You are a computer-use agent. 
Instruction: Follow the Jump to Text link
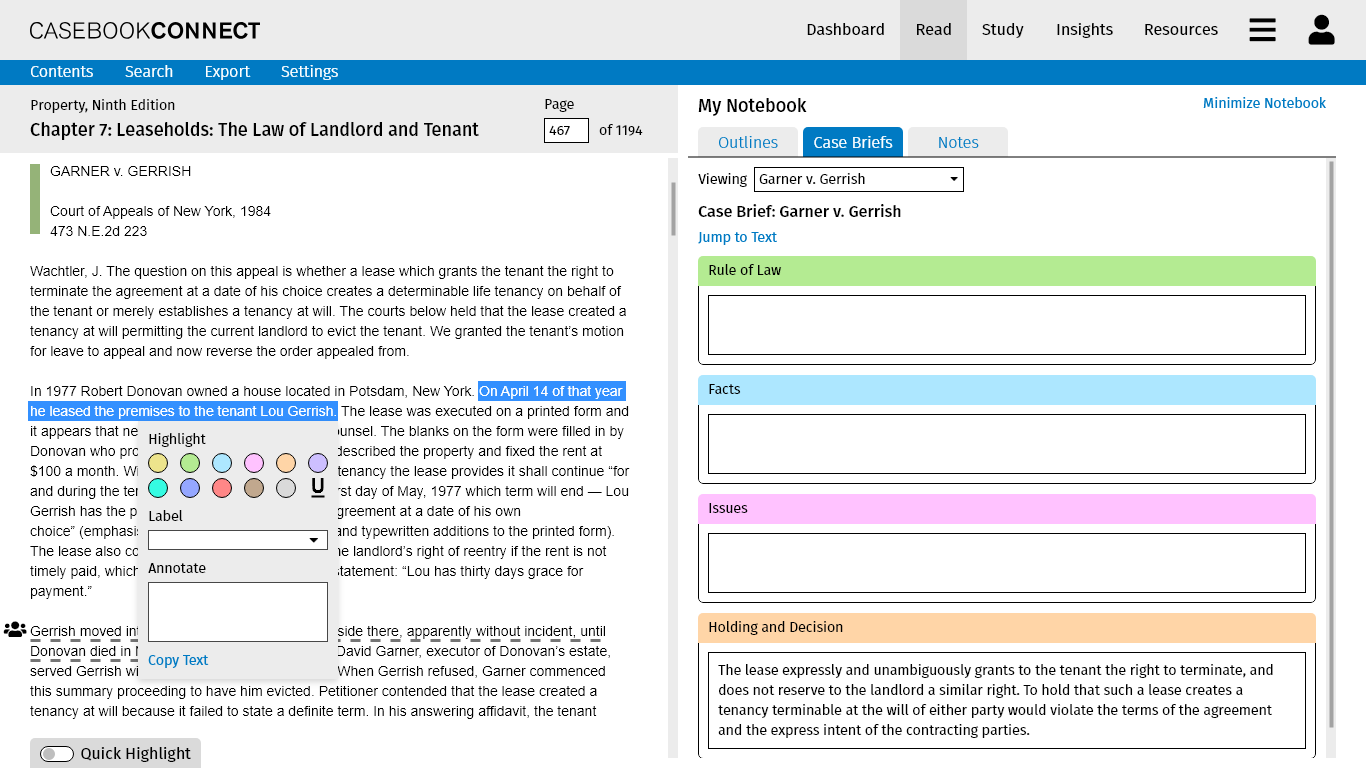coord(737,237)
